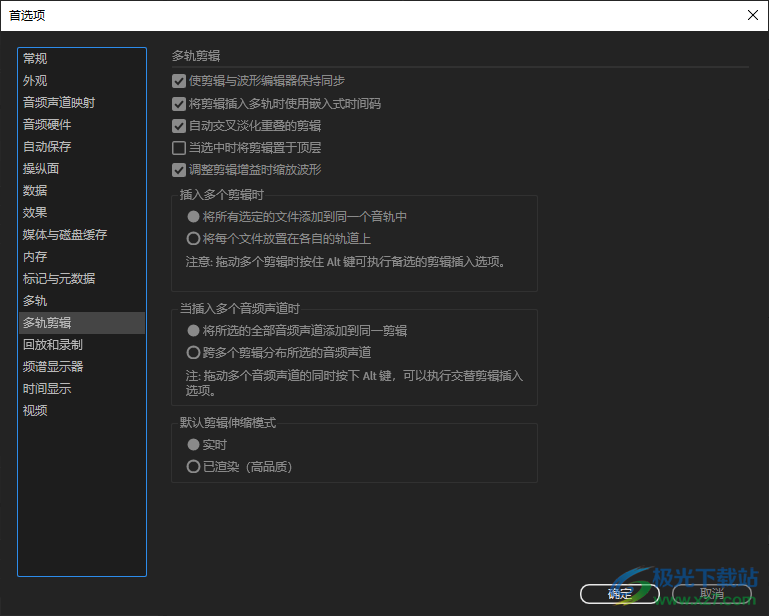The height and width of the screenshot is (616, 769).
Task: Click the 取消 button
Action: (712, 594)
